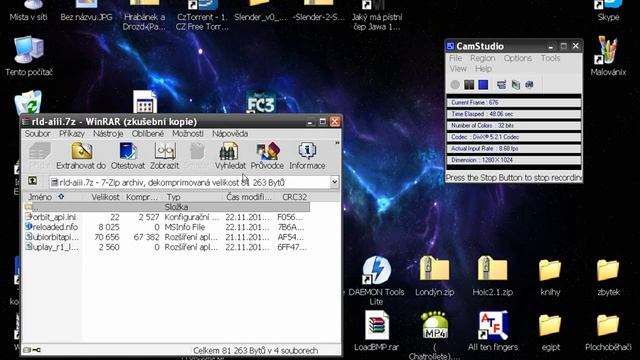Open CamStudio File menu
This screenshot has height=360, width=640.
(x=456, y=58)
